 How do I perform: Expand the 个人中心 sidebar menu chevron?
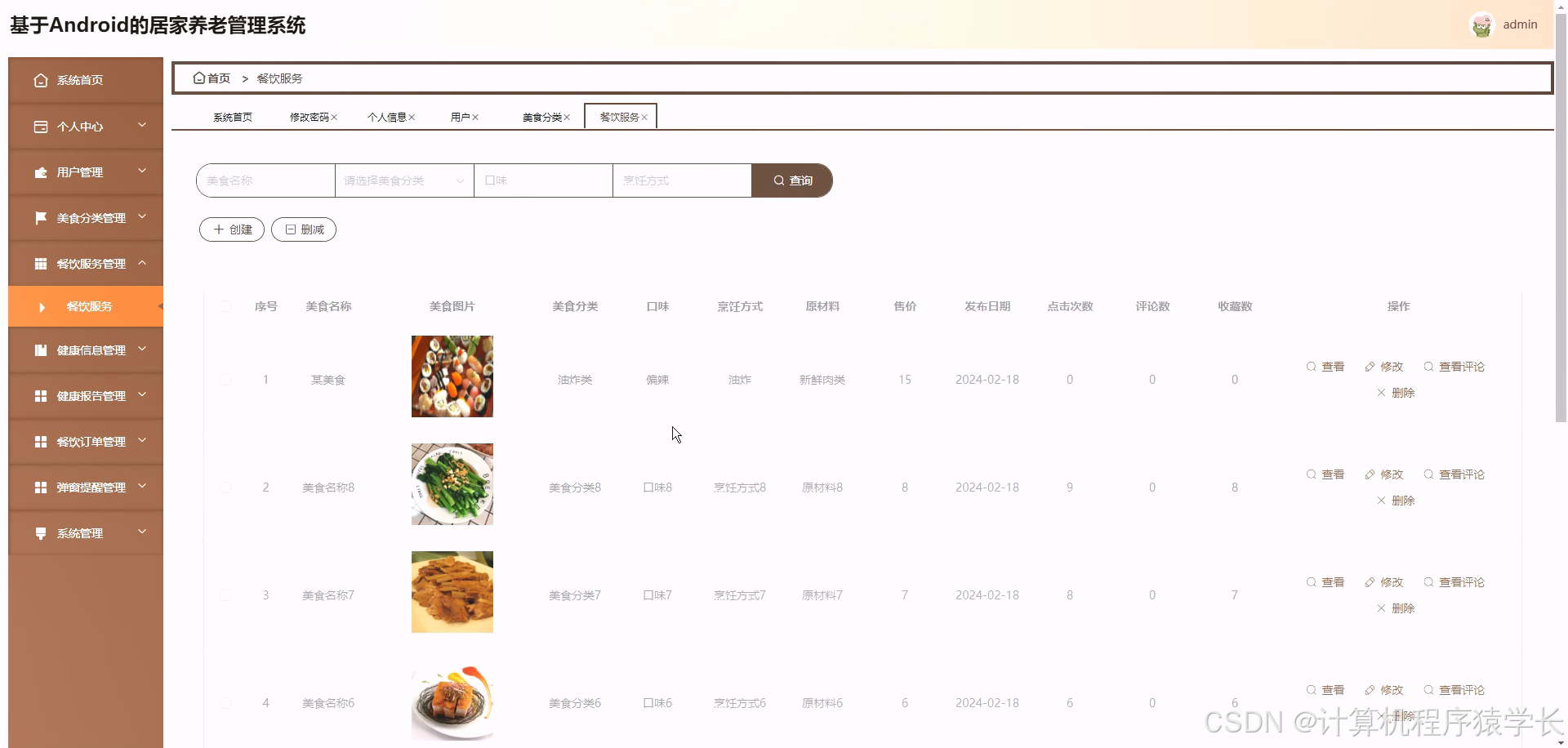142,125
